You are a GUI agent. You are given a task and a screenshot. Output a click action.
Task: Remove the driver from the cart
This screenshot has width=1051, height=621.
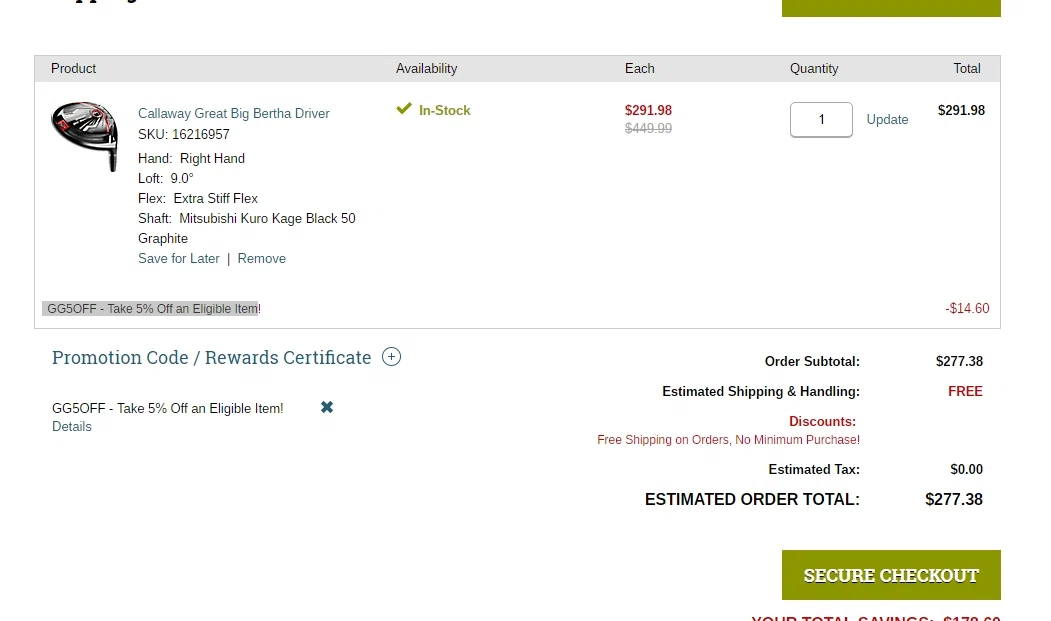point(261,258)
